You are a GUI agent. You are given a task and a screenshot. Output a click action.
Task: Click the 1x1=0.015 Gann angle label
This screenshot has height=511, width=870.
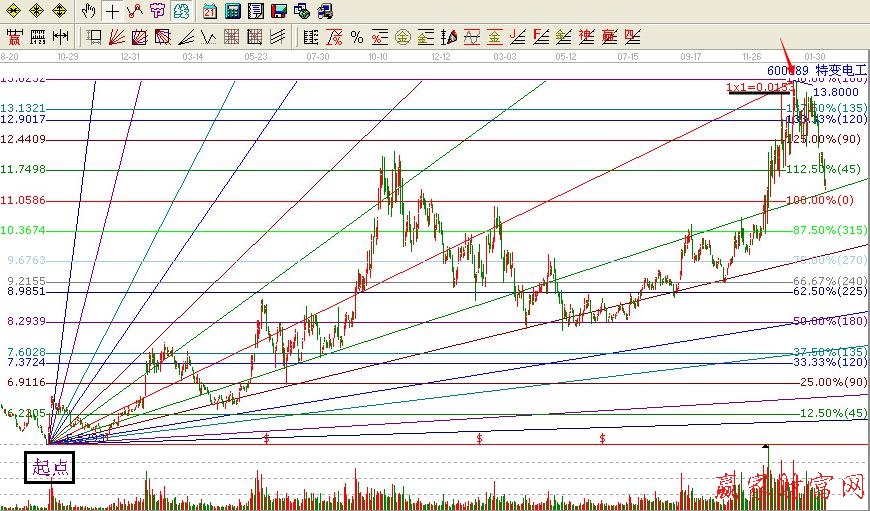pyautogui.click(x=759, y=88)
